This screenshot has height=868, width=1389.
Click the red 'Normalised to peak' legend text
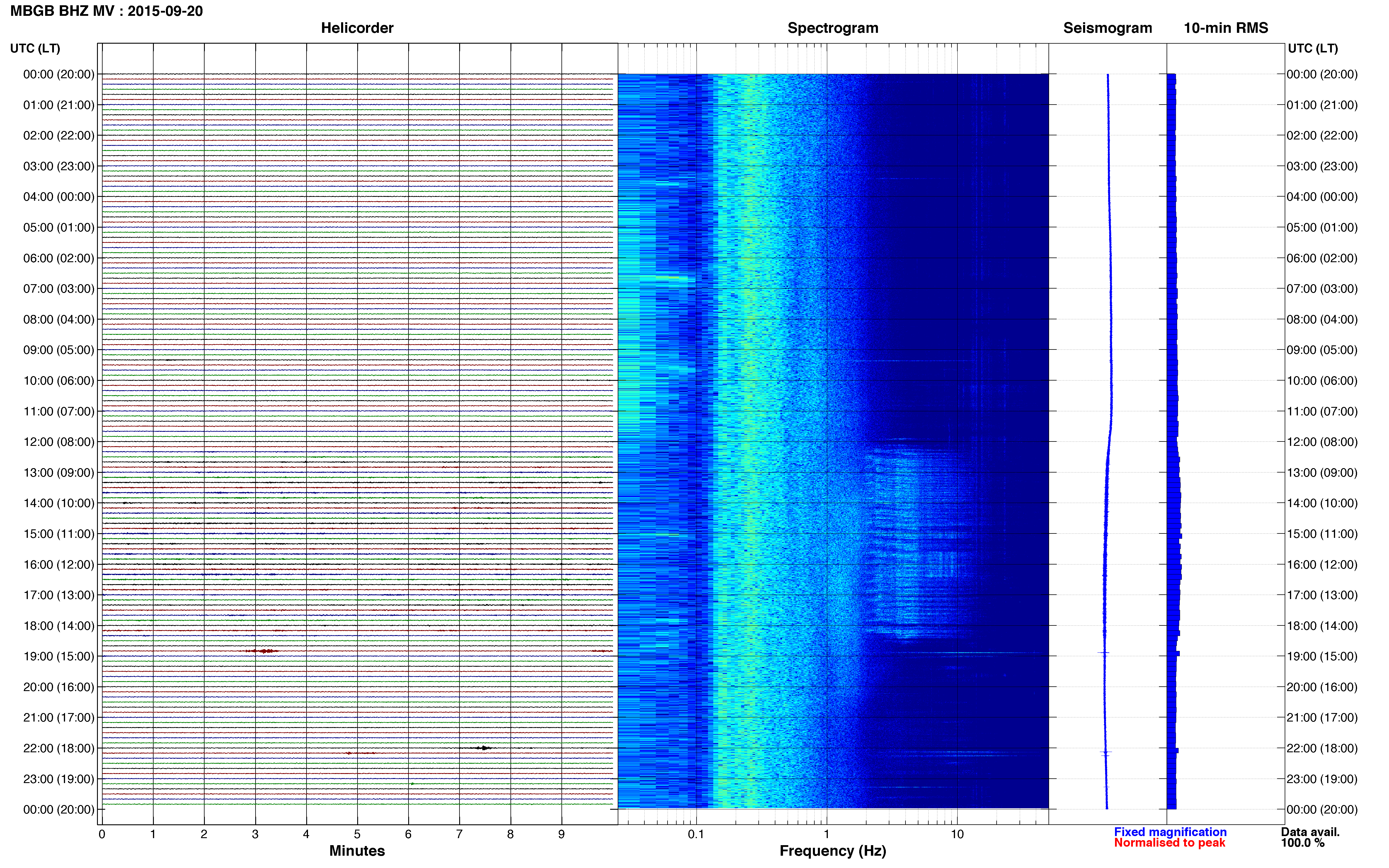pyautogui.click(x=1170, y=843)
